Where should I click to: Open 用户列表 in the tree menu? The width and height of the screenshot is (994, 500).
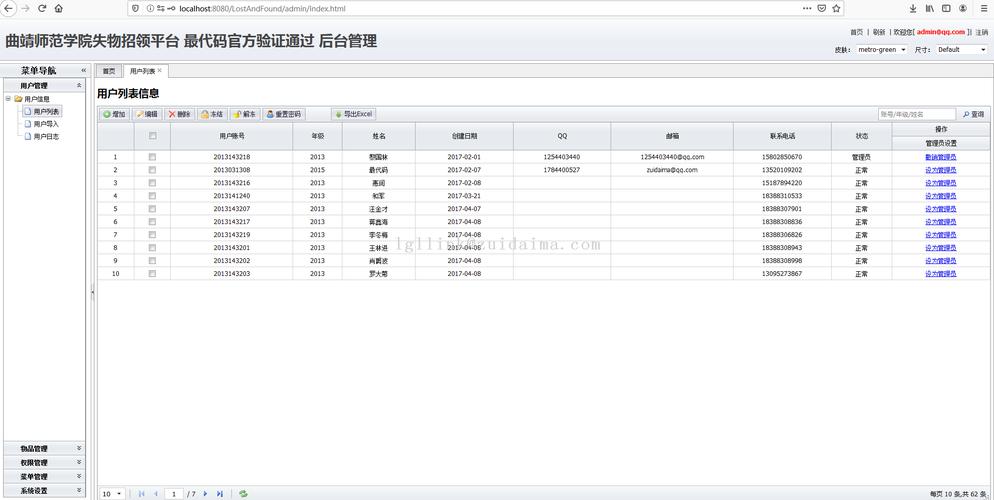[46, 112]
